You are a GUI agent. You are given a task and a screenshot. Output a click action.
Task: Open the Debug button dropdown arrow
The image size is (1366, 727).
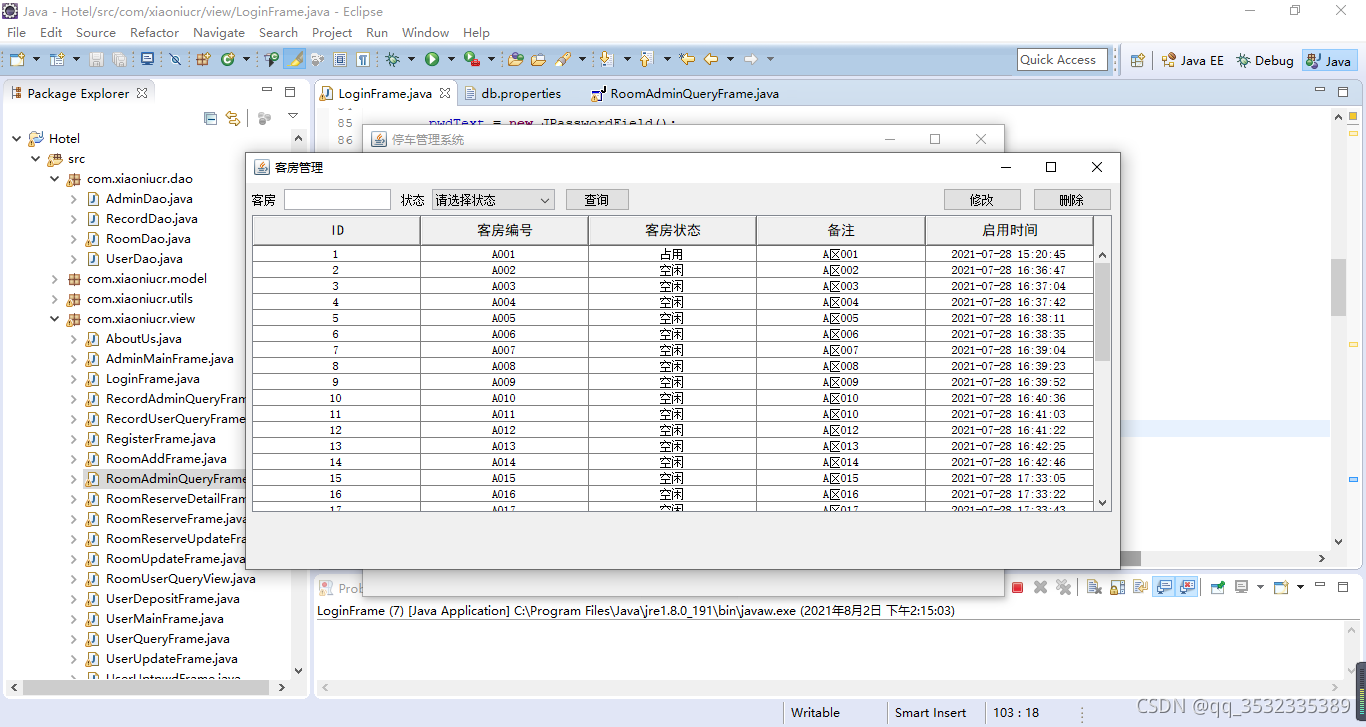click(411, 59)
